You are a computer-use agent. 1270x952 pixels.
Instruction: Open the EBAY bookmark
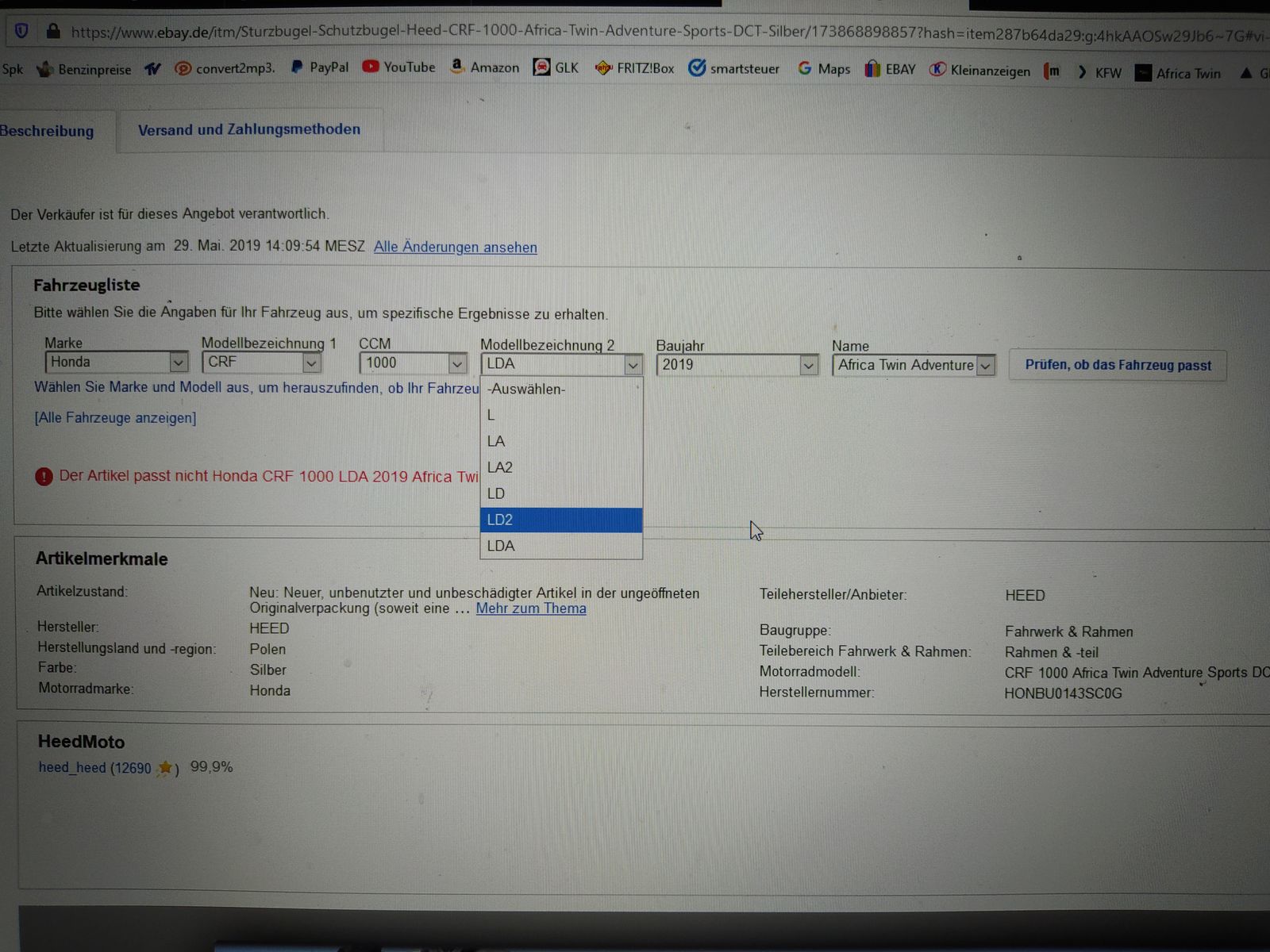pyautogui.click(x=891, y=69)
